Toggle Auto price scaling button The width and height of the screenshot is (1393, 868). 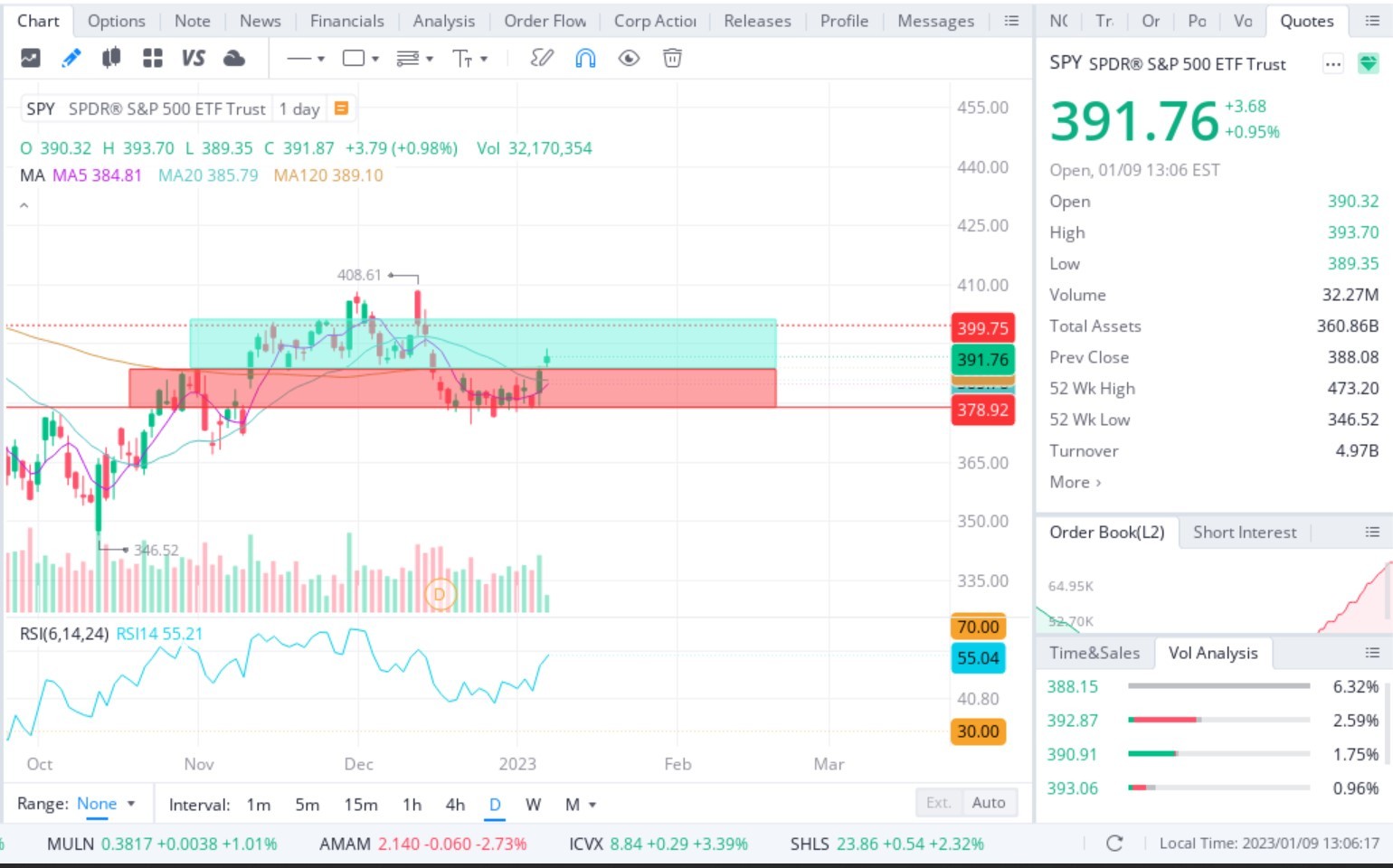(x=989, y=803)
